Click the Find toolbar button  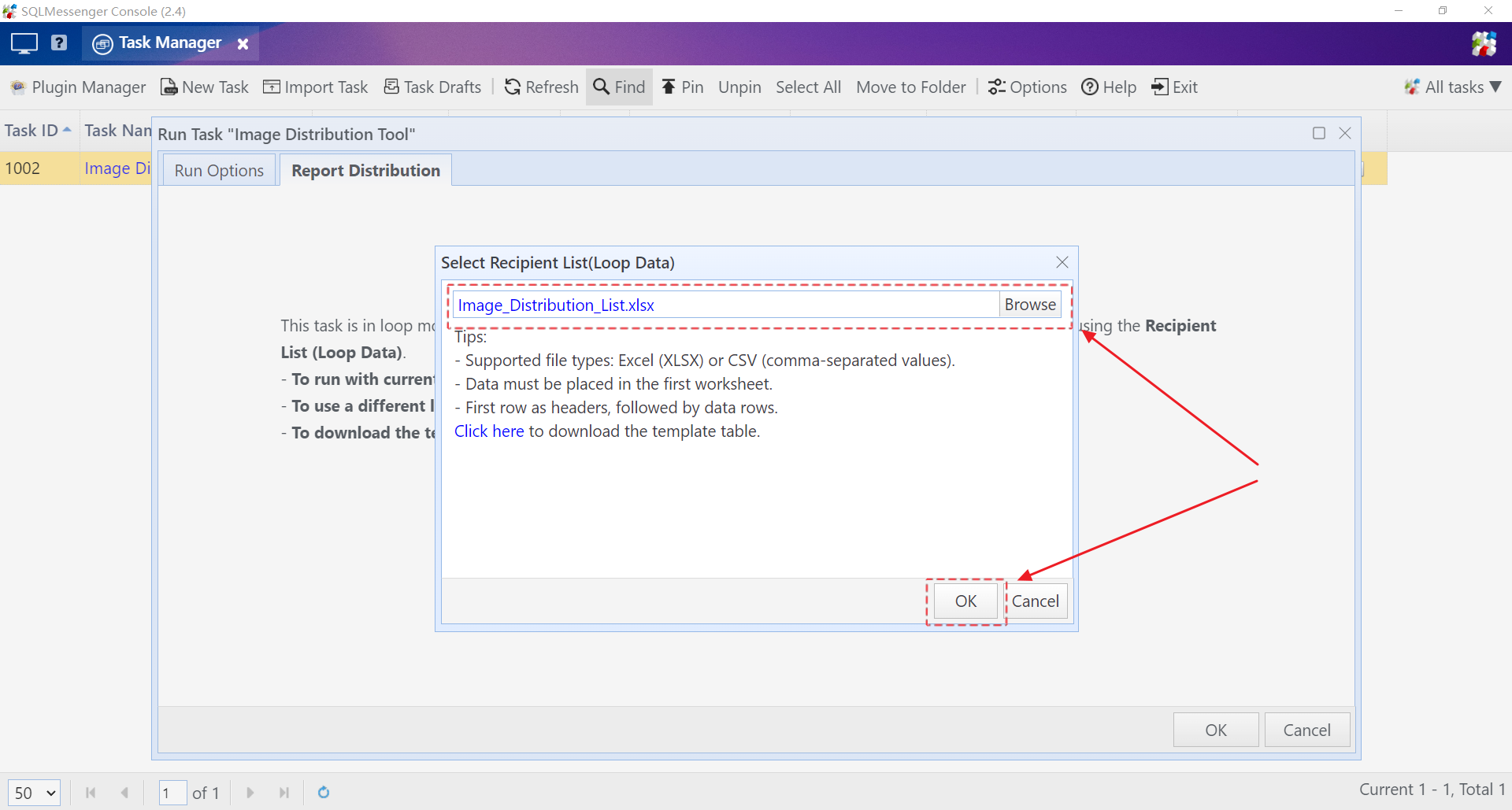pos(619,87)
